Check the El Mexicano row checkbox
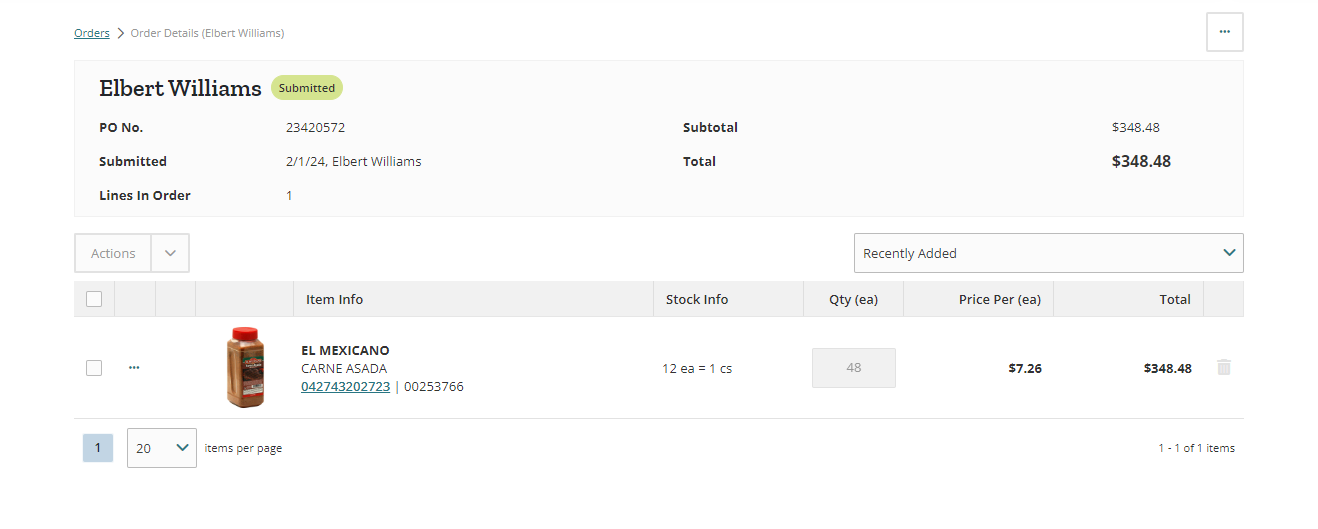Screen dimensions: 1318x529 (x=94, y=368)
